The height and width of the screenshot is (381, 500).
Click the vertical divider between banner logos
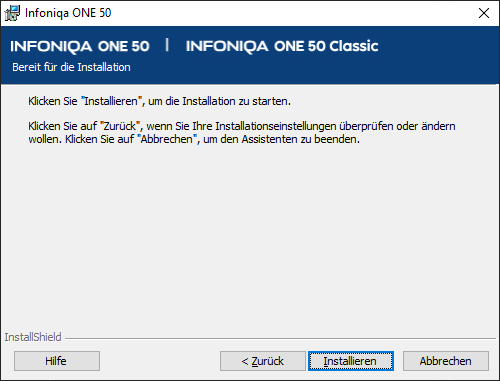coord(167,45)
